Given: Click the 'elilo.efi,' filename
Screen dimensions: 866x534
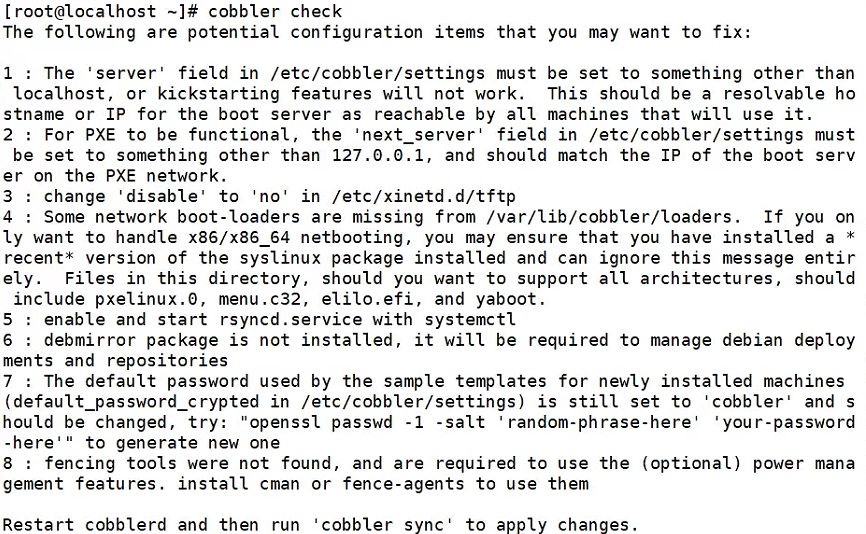Looking at the screenshot, I should tap(373, 299).
